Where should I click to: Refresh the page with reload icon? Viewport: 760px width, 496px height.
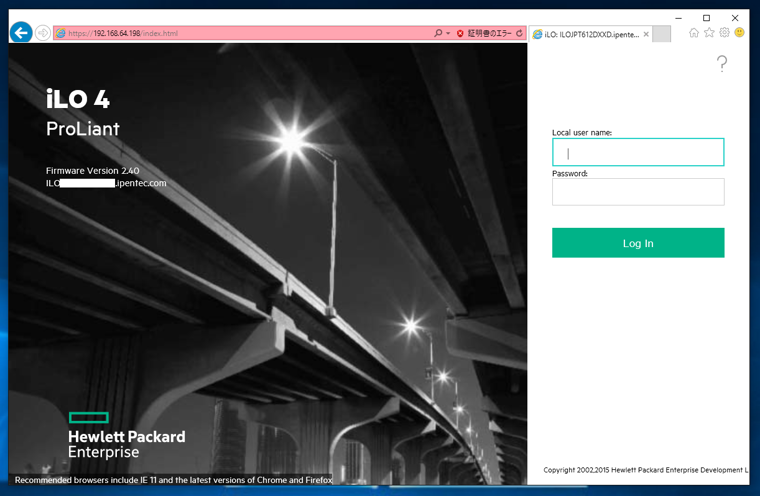tap(519, 33)
